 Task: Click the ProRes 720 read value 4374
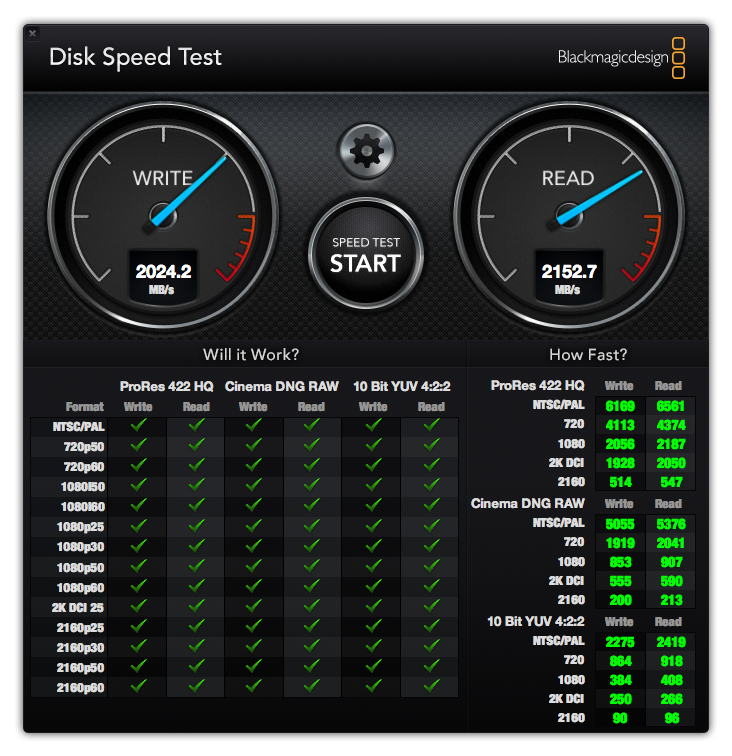[x=671, y=425]
